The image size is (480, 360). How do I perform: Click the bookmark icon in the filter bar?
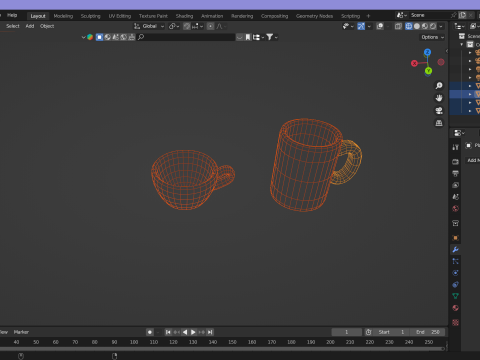point(248,37)
